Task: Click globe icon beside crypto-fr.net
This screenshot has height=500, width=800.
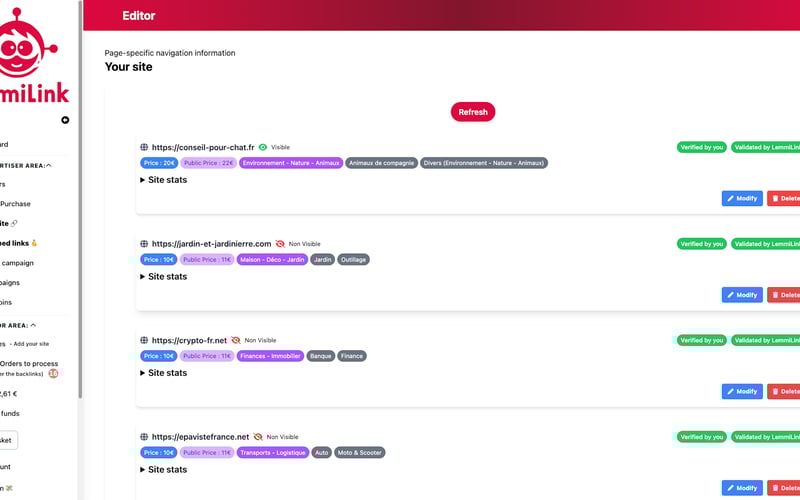Action: pos(144,340)
